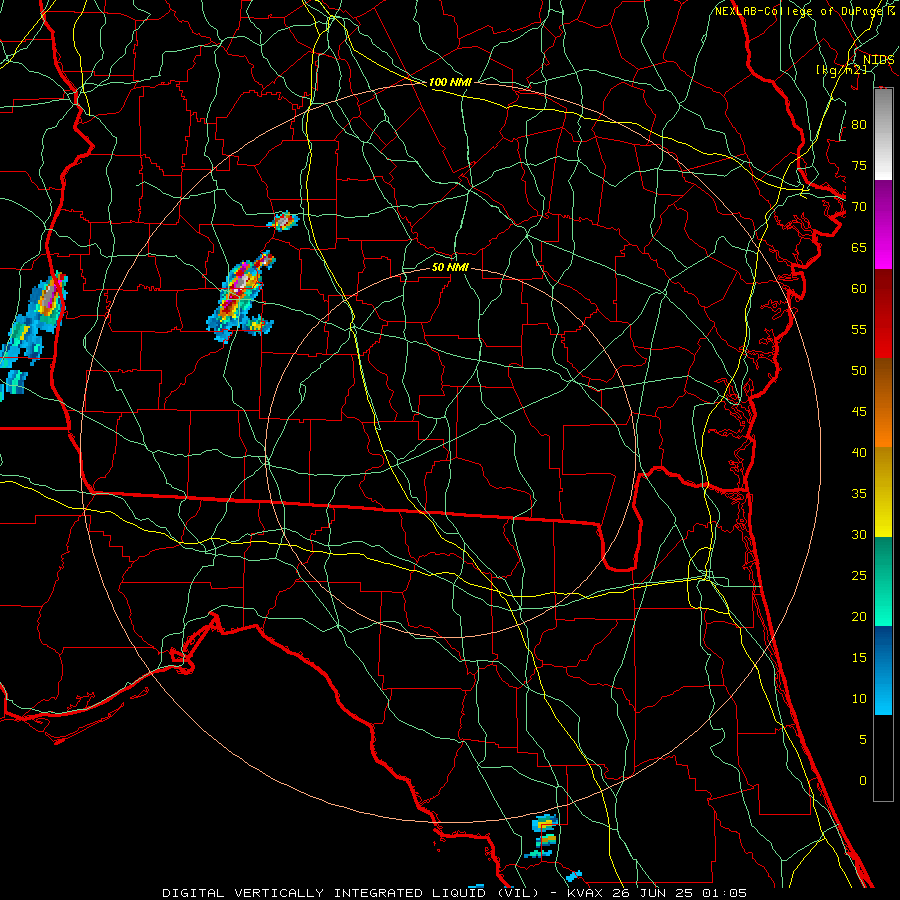Click the legend value 50
This screenshot has height=900, width=900.
coord(859,370)
